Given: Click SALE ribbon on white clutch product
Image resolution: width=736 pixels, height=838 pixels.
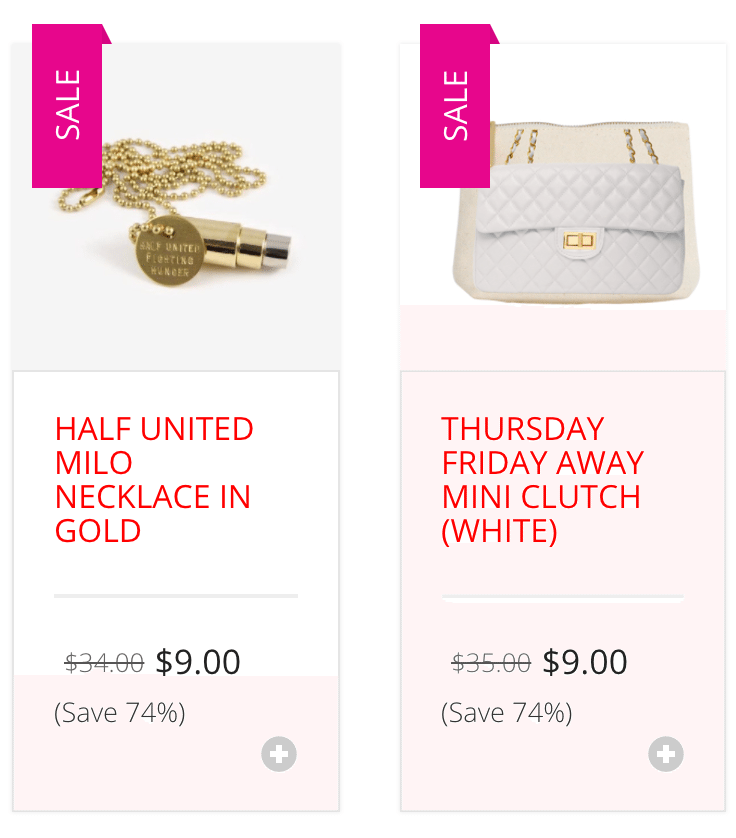Looking at the screenshot, I should [455, 106].
